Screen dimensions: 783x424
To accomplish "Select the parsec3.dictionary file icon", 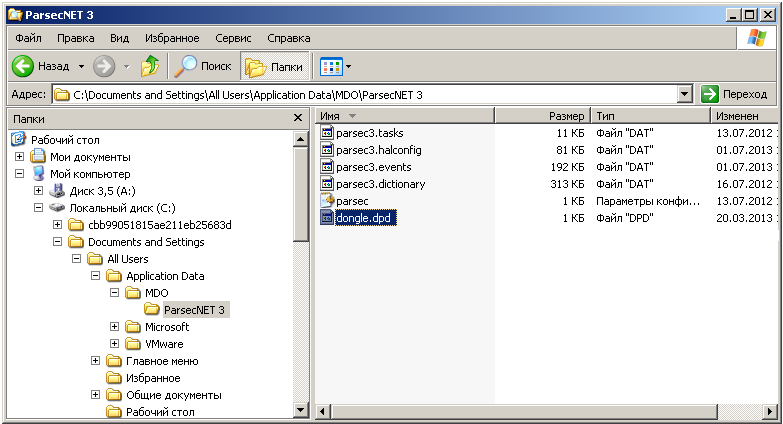I will 327,184.
